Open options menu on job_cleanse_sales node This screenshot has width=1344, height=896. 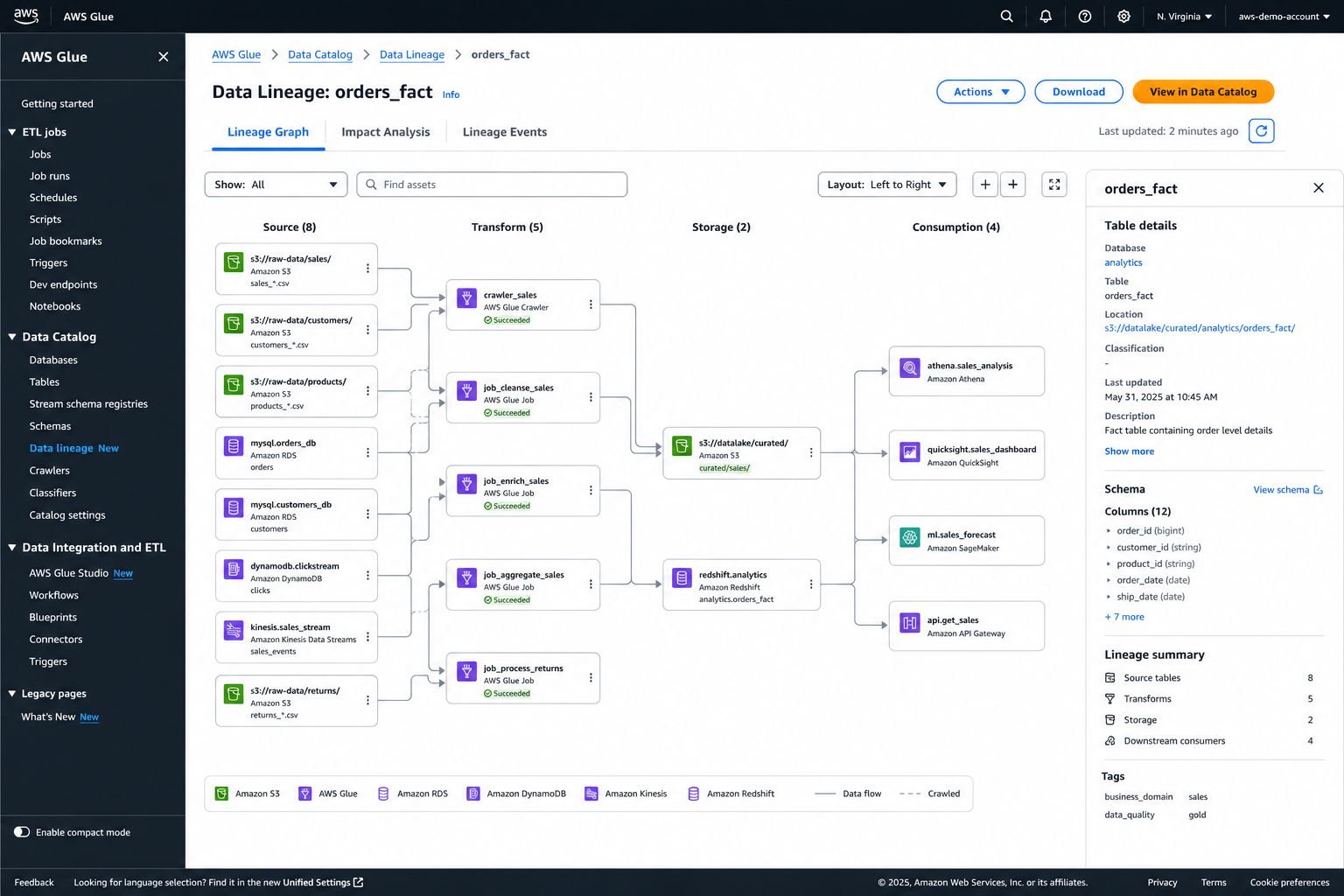pyautogui.click(x=591, y=397)
